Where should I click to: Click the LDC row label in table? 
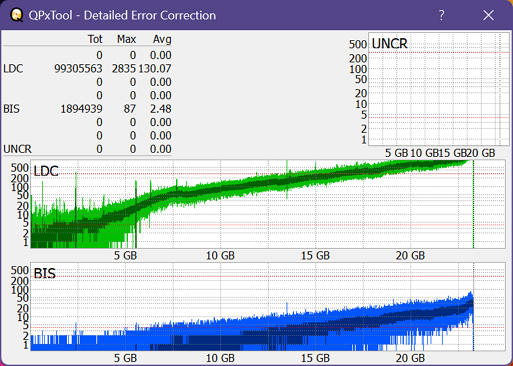tap(13, 69)
